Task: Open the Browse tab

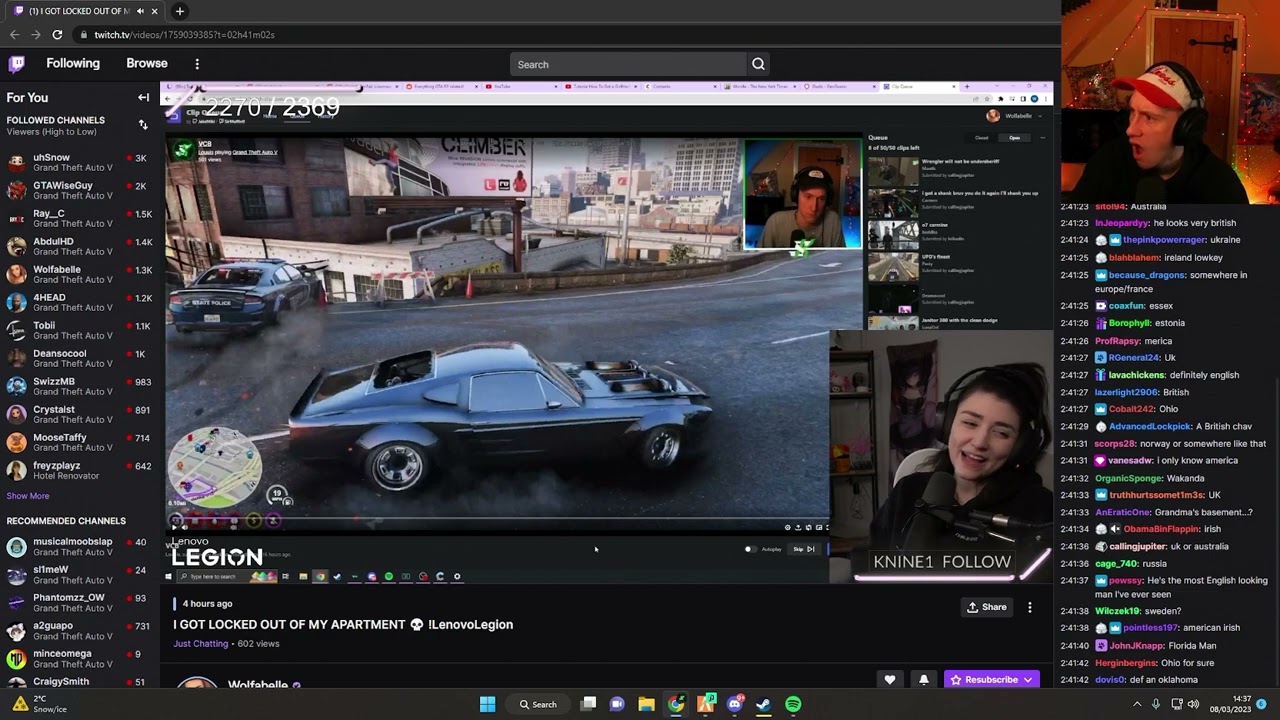Action: pos(147,63)
